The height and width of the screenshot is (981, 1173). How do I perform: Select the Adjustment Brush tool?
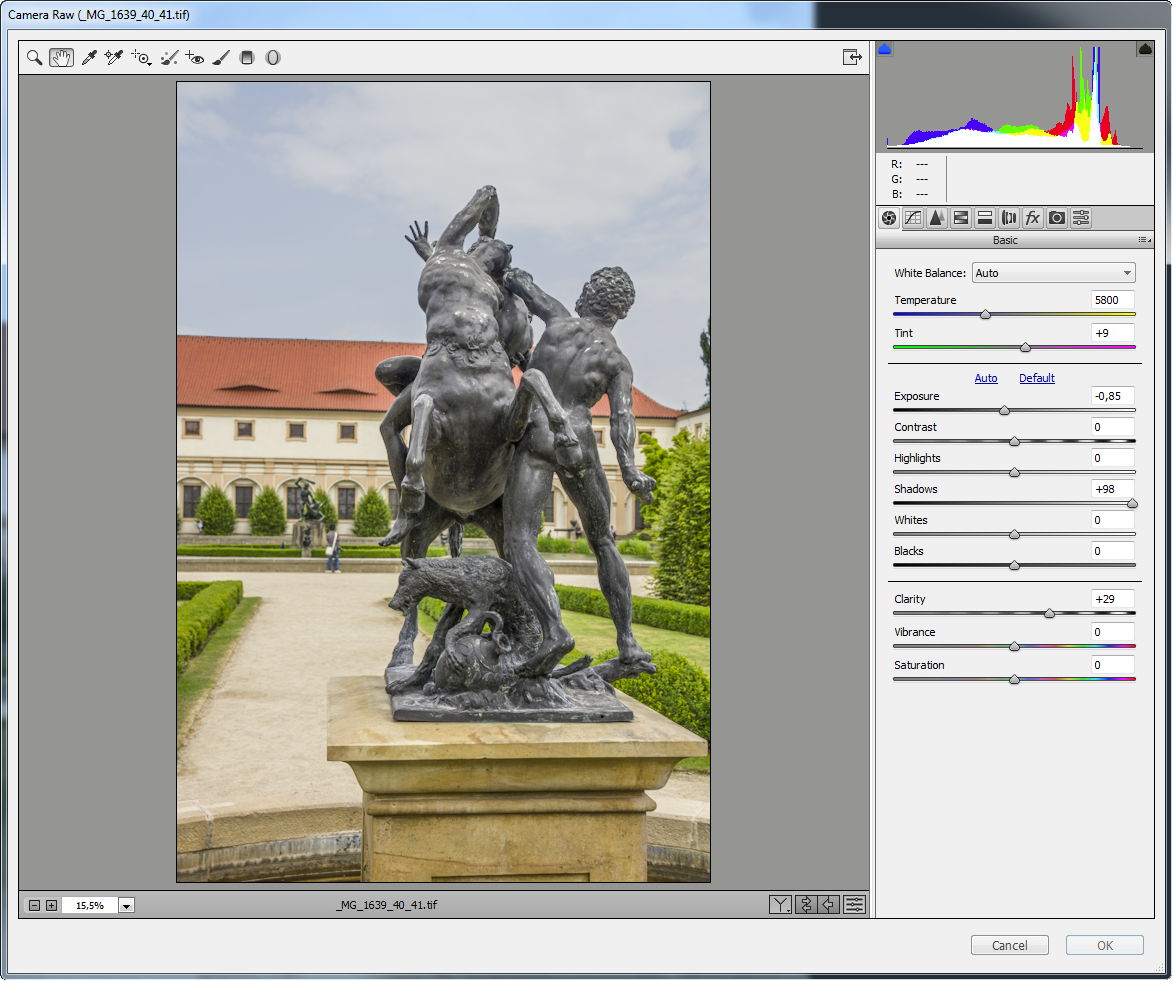coord(221,58)
